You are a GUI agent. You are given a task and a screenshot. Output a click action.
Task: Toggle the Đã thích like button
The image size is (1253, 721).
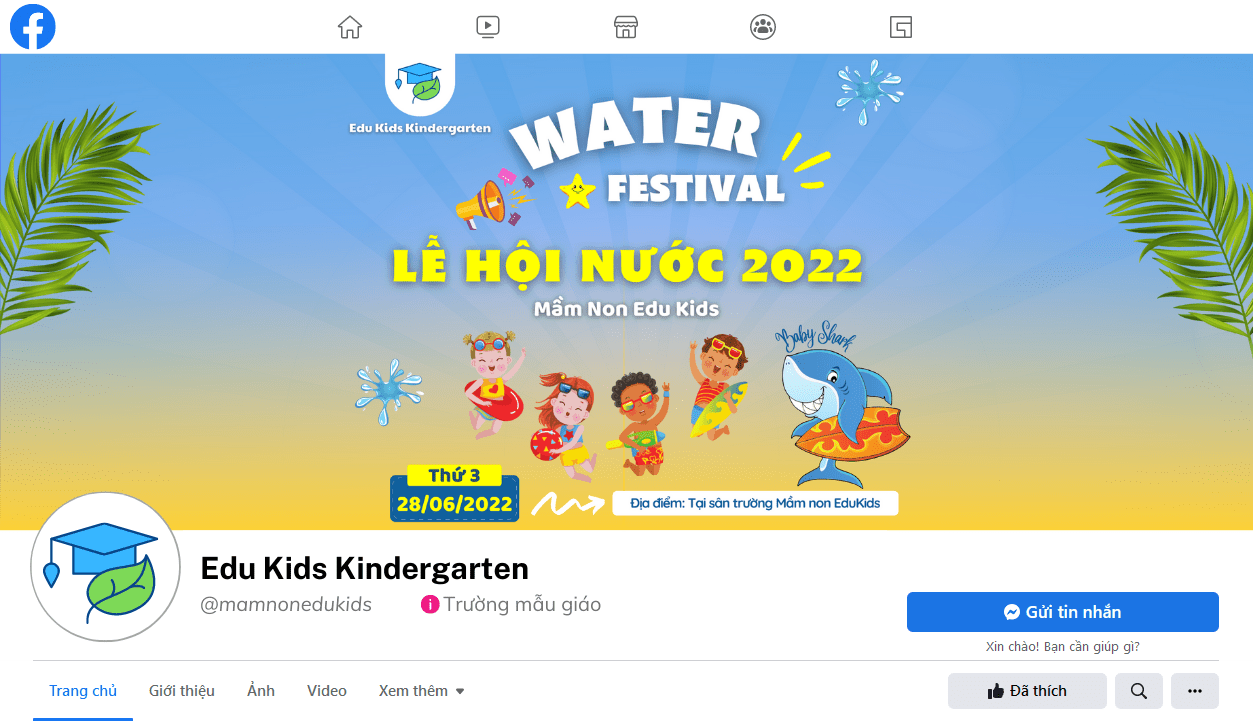pyautogui.click(x=1027, y=691)
